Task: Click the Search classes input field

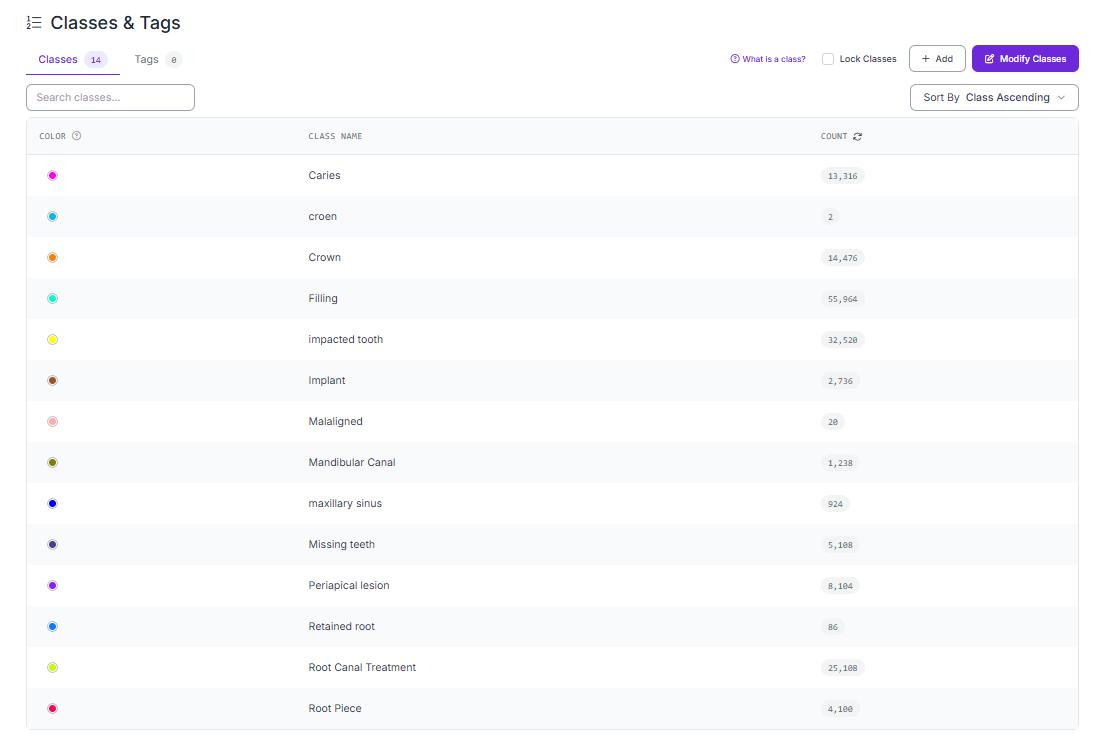Action: click(110, 97)
